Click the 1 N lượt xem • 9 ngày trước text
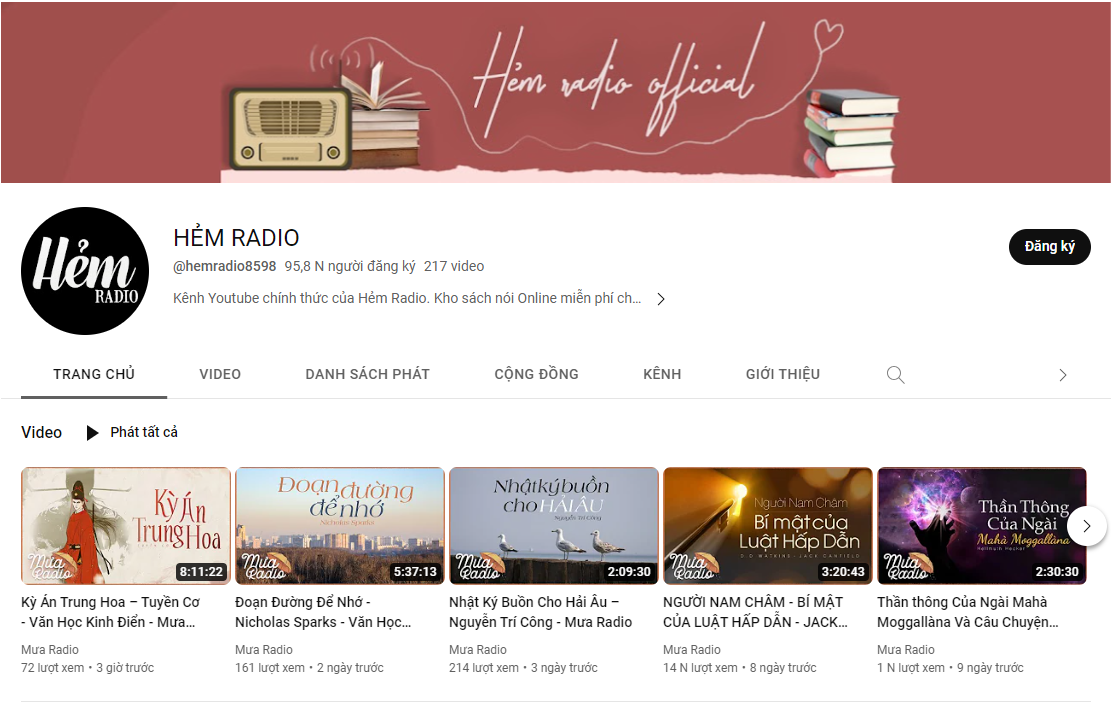 [x=950, y=668]
